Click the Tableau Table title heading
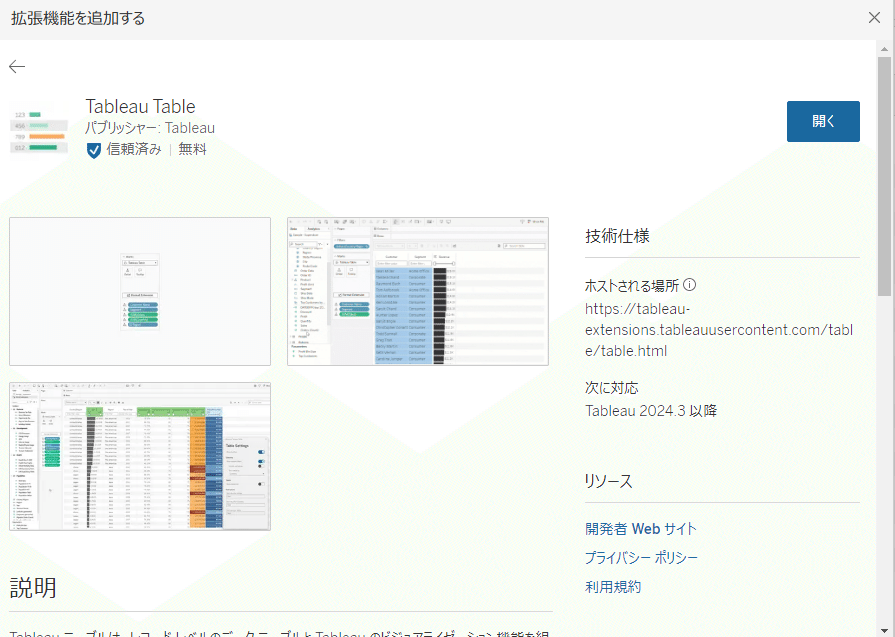 tap(140, 107)
